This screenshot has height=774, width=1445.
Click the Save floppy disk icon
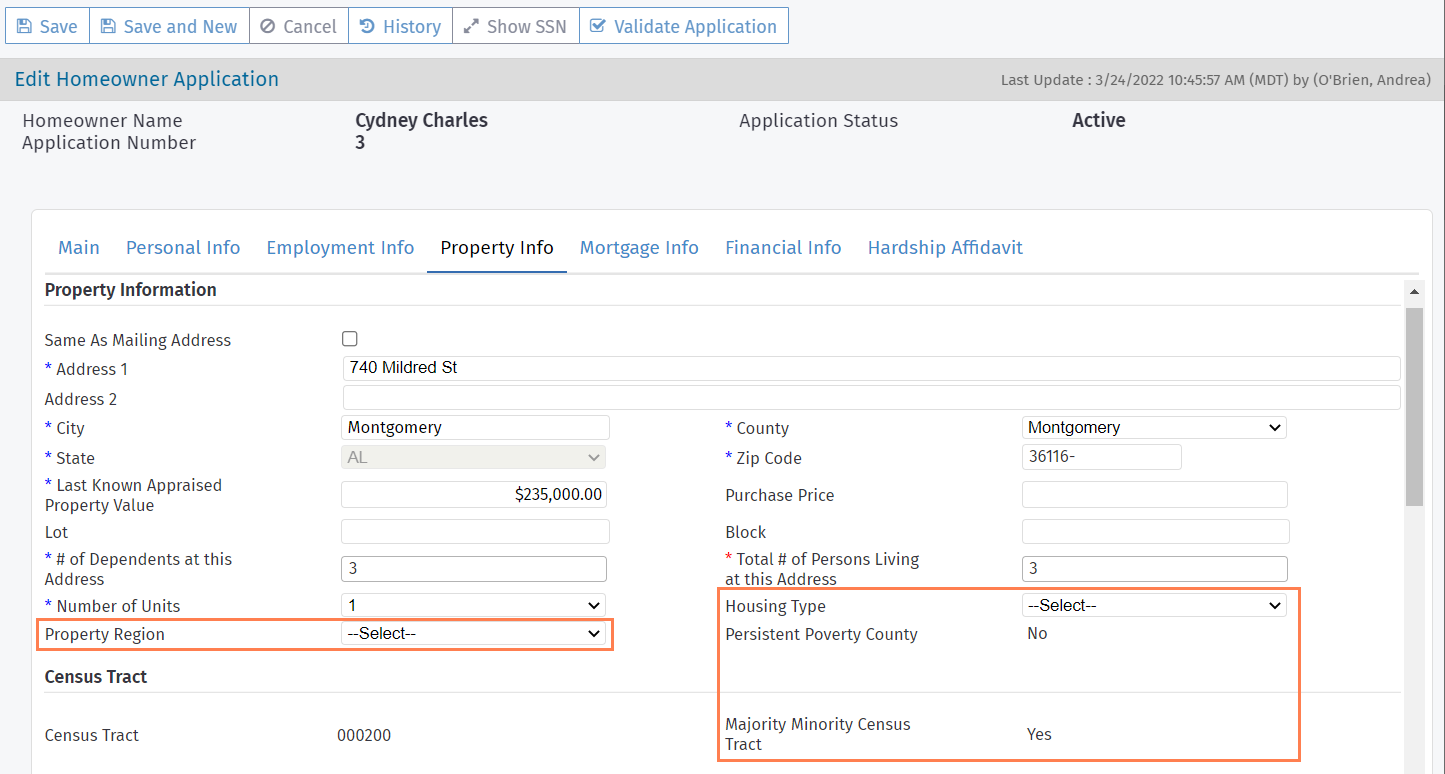tap(24, 27)
